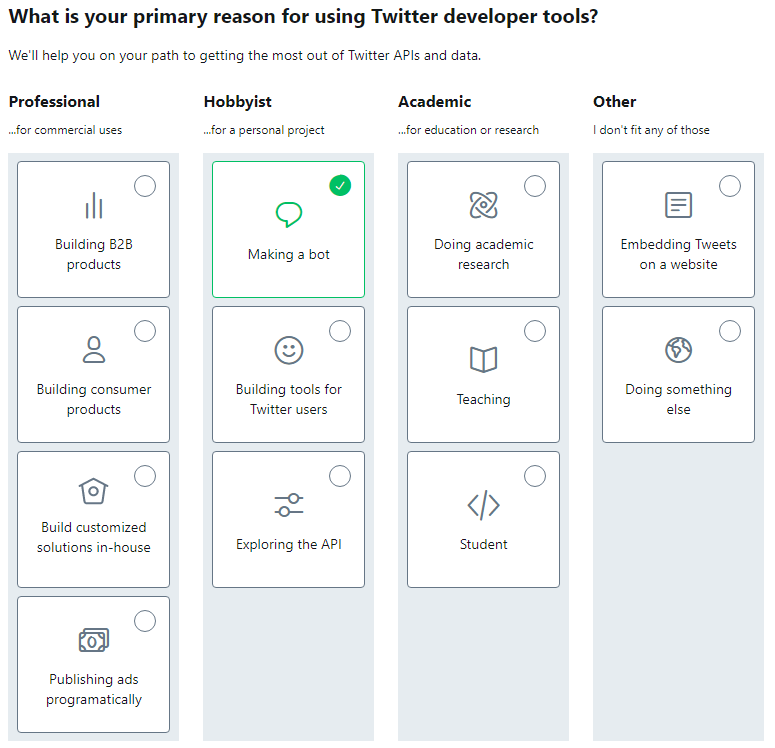Click the 'Making a bot' label
This screenshot has height=748, width=775.
click(289, 254)
